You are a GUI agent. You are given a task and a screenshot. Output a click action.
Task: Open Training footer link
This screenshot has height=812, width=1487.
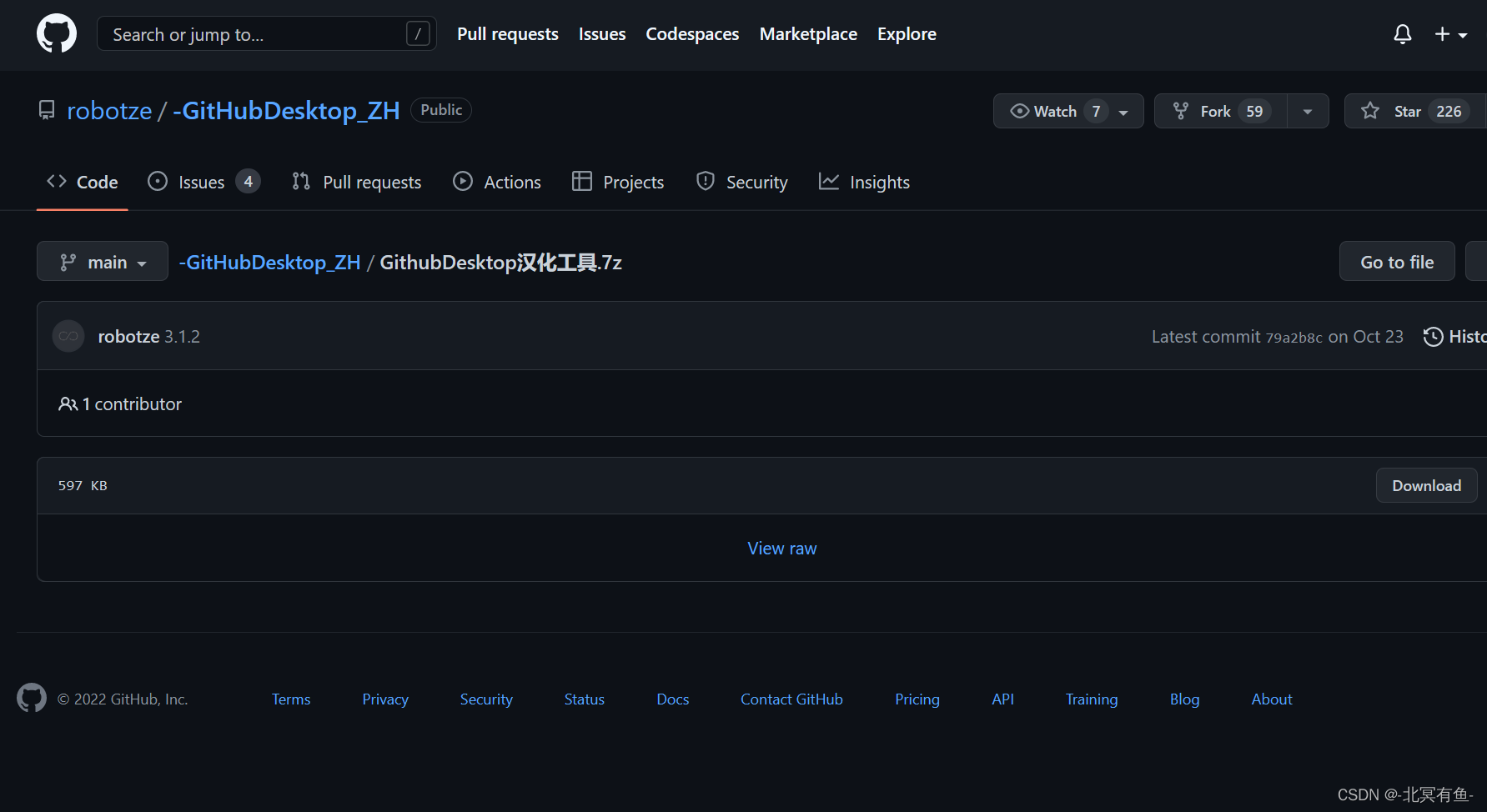coord(1092,699)
